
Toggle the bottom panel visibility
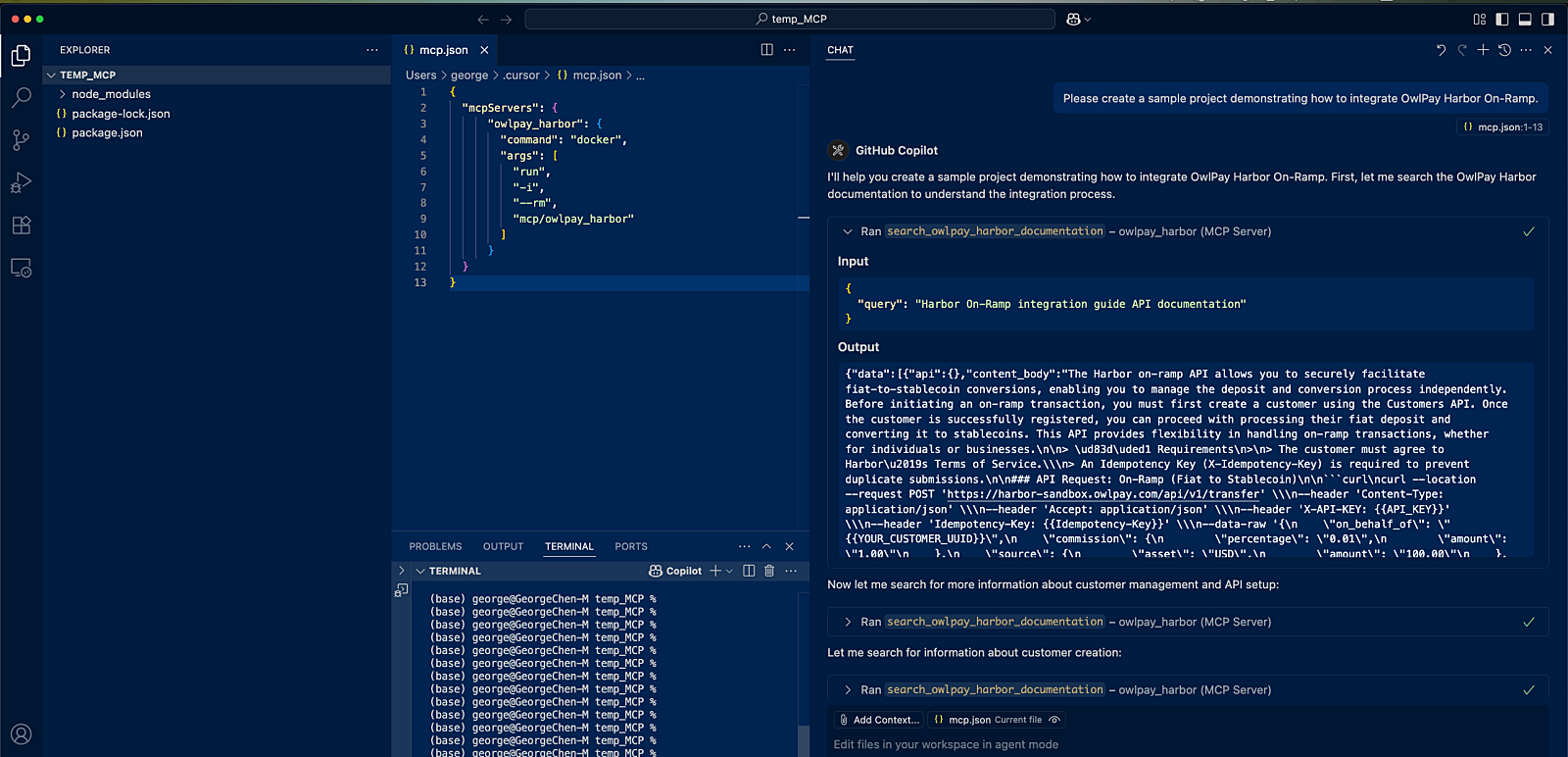tap(1525, 19)
